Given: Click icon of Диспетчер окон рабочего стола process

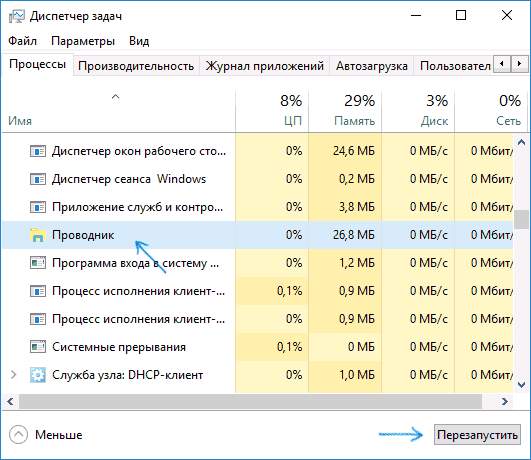Looking at the screenshot, I should tap(38, 151).
